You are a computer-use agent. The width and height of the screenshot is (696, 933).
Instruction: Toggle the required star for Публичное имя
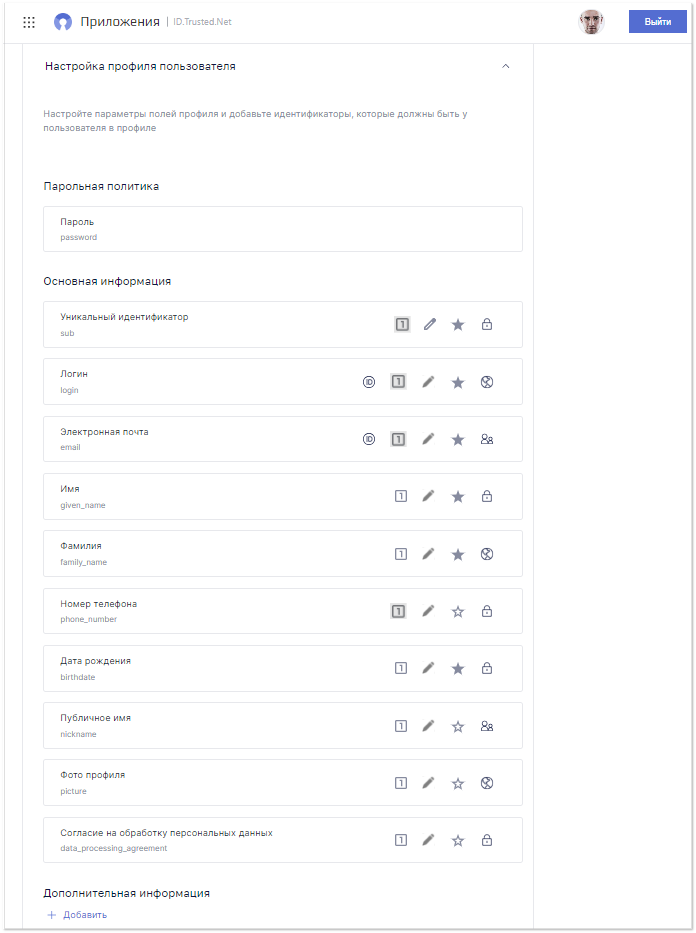(457, 726)
